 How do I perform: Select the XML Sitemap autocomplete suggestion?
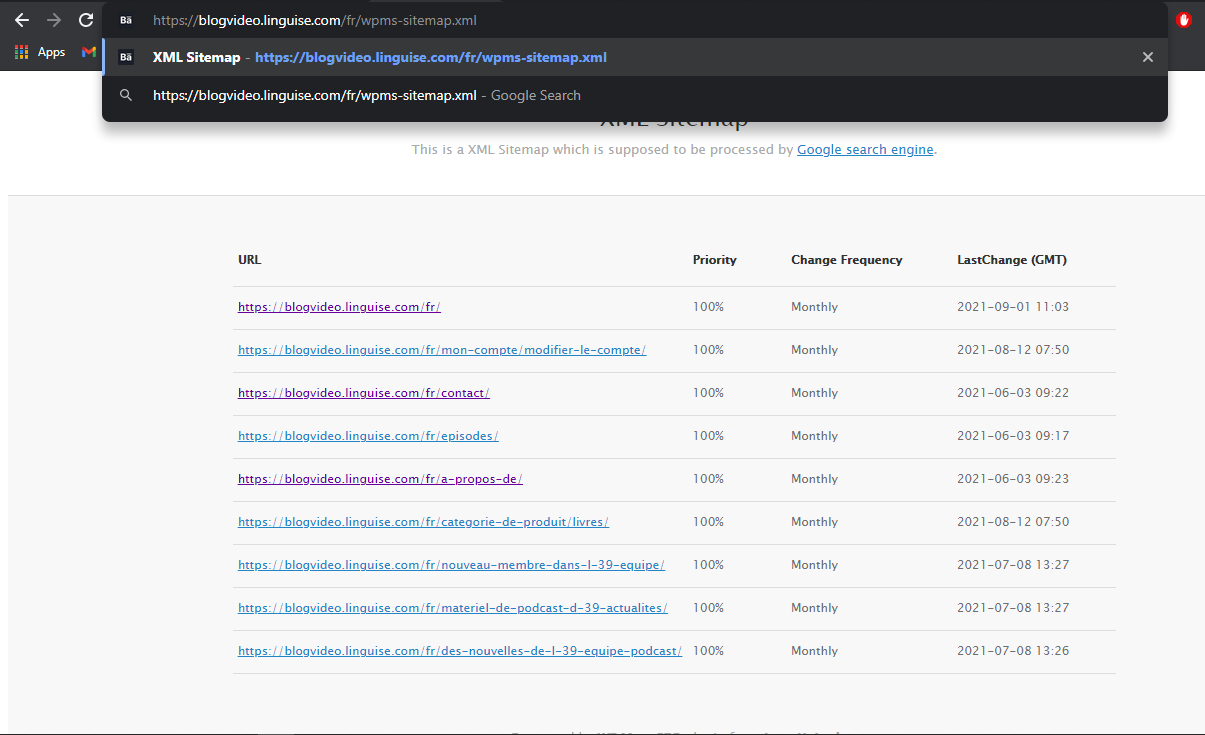[635, 57]
